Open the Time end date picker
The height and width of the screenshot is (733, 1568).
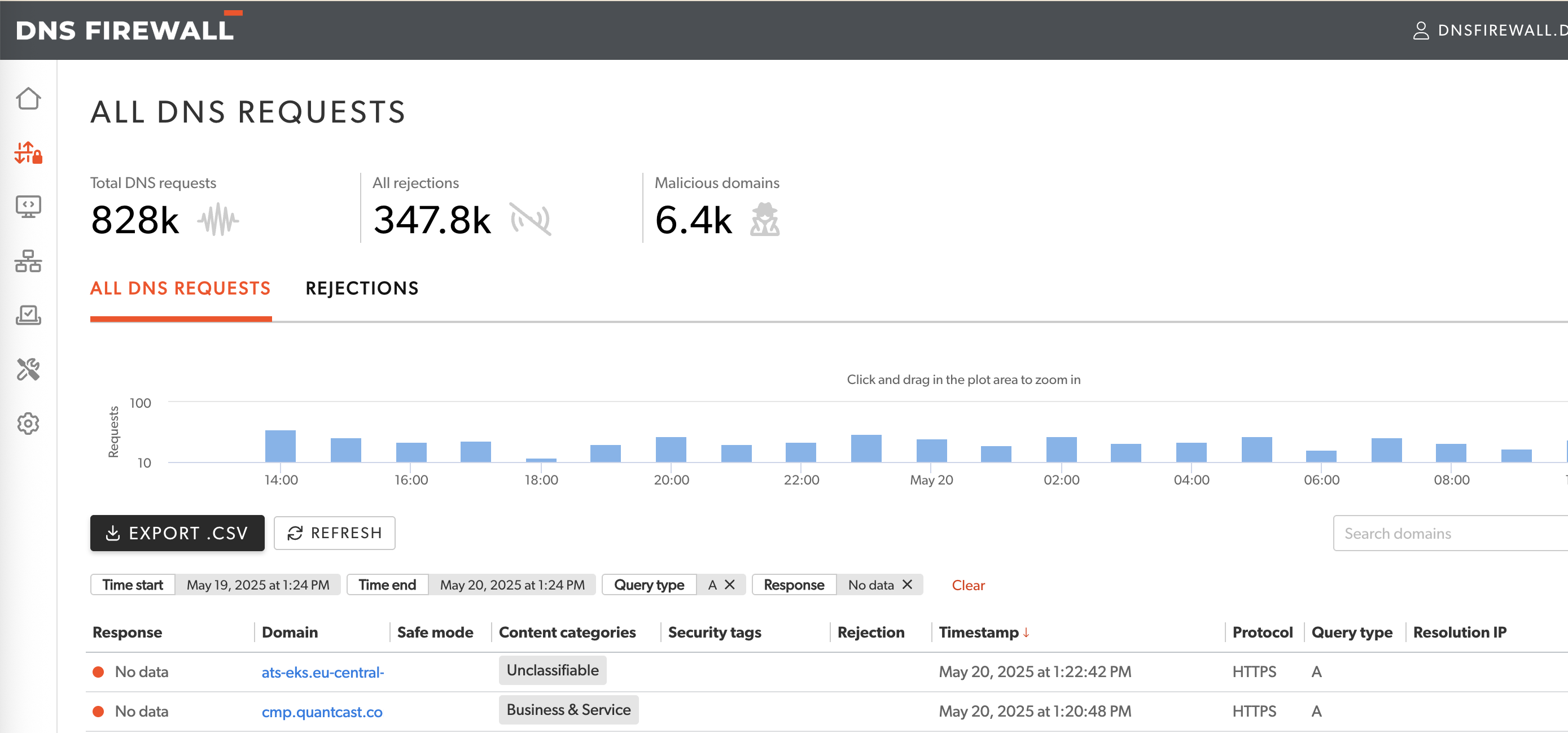point(512,584)
